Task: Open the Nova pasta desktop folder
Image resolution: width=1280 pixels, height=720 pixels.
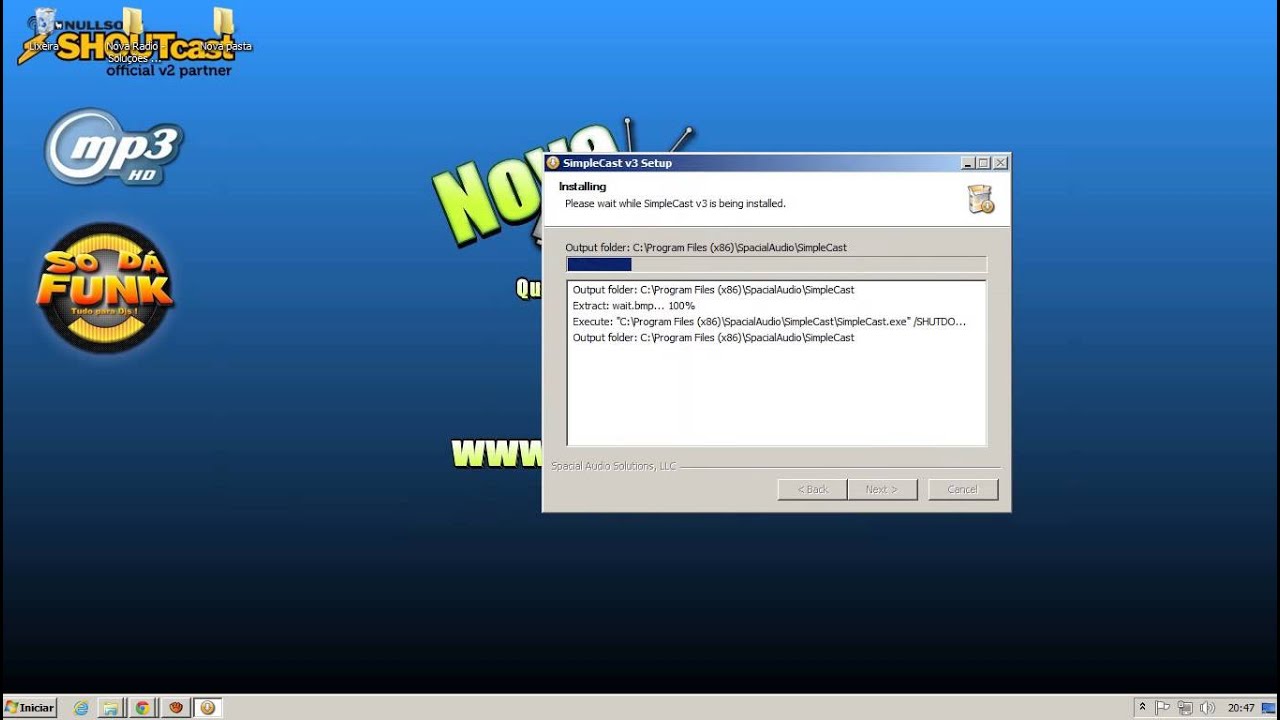Action: pyautogui.click(x=225, y=30)
